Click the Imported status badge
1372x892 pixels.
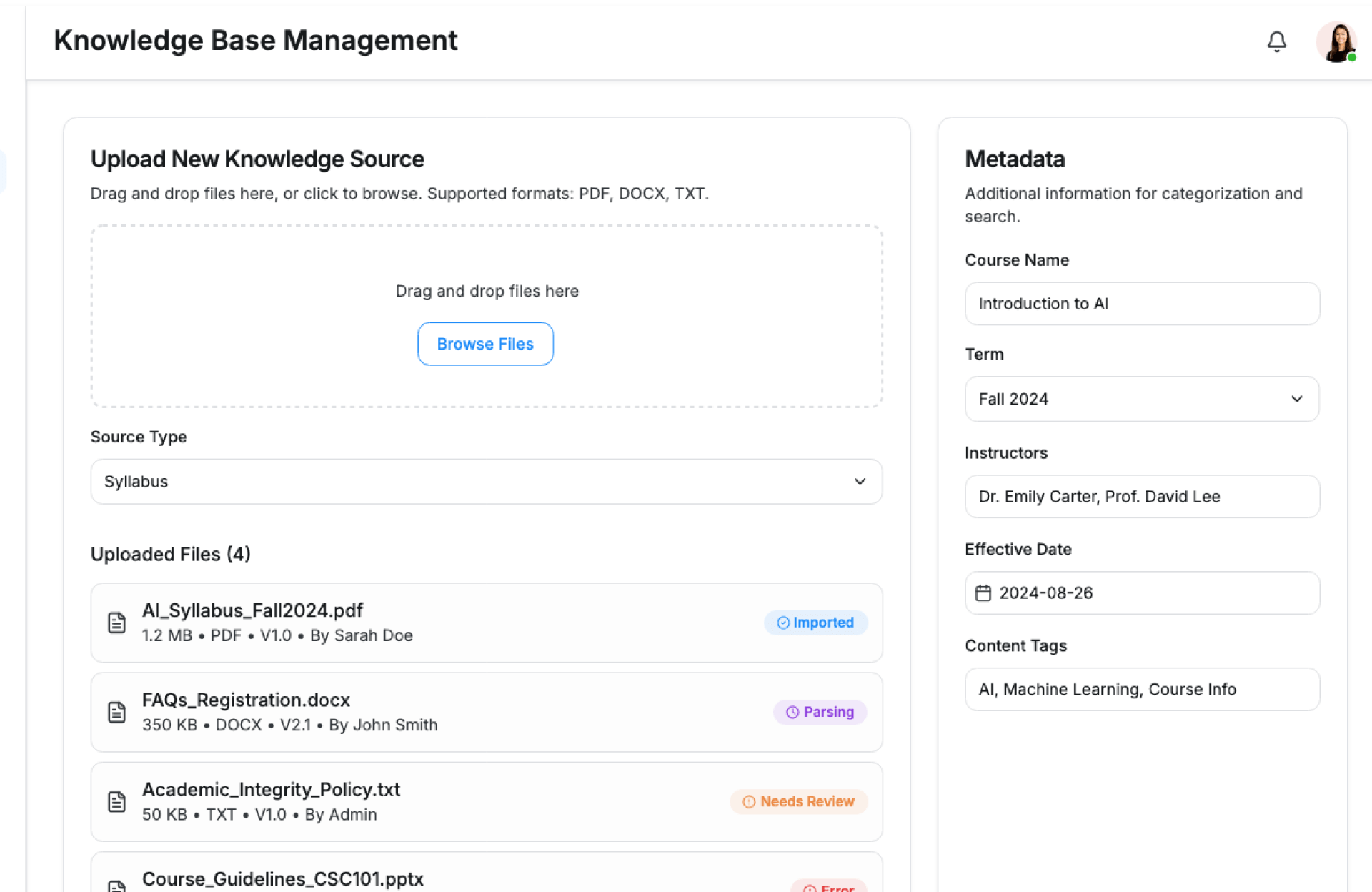[815, 623]
